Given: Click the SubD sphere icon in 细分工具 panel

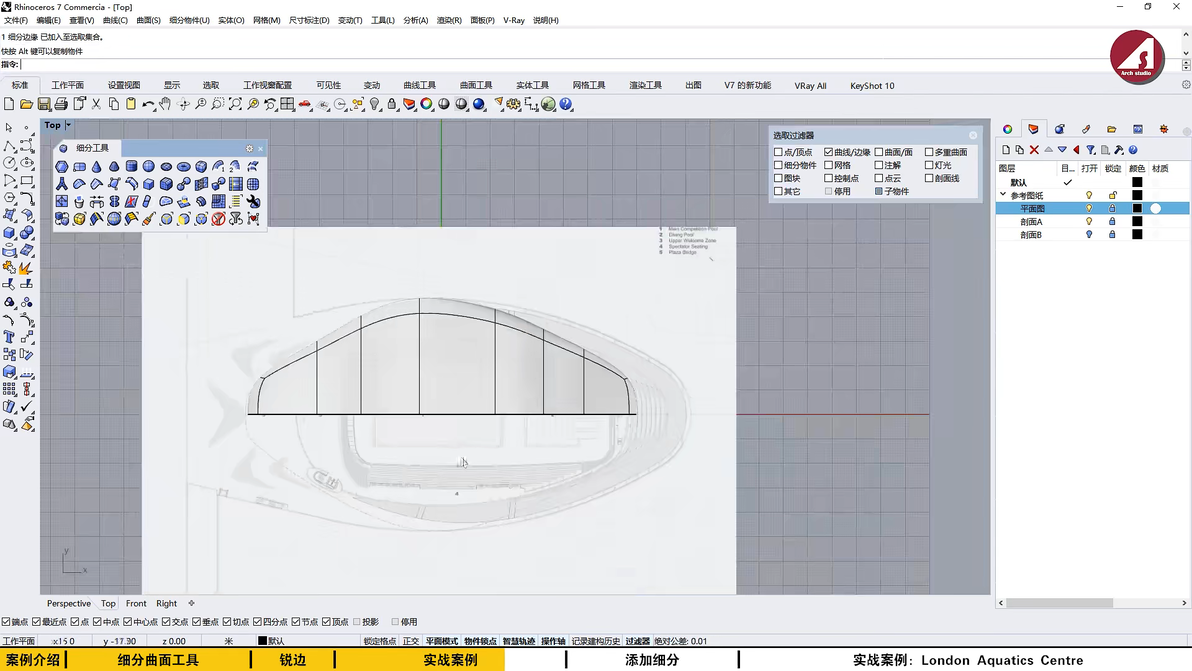Looking at the screenshot, I should (x=148, y=167).
